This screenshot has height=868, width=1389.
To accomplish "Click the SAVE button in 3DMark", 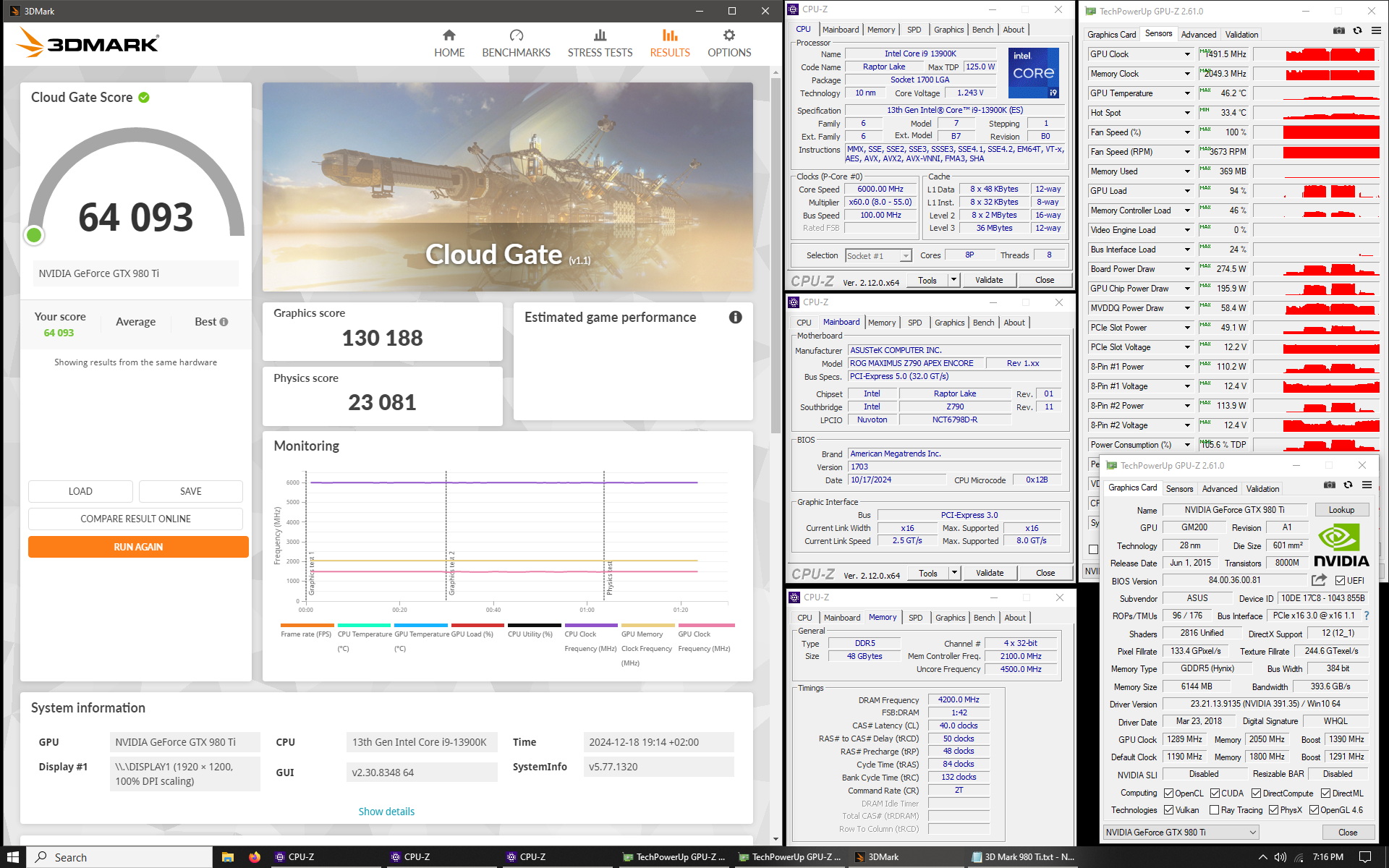I will tap(191, 491).
